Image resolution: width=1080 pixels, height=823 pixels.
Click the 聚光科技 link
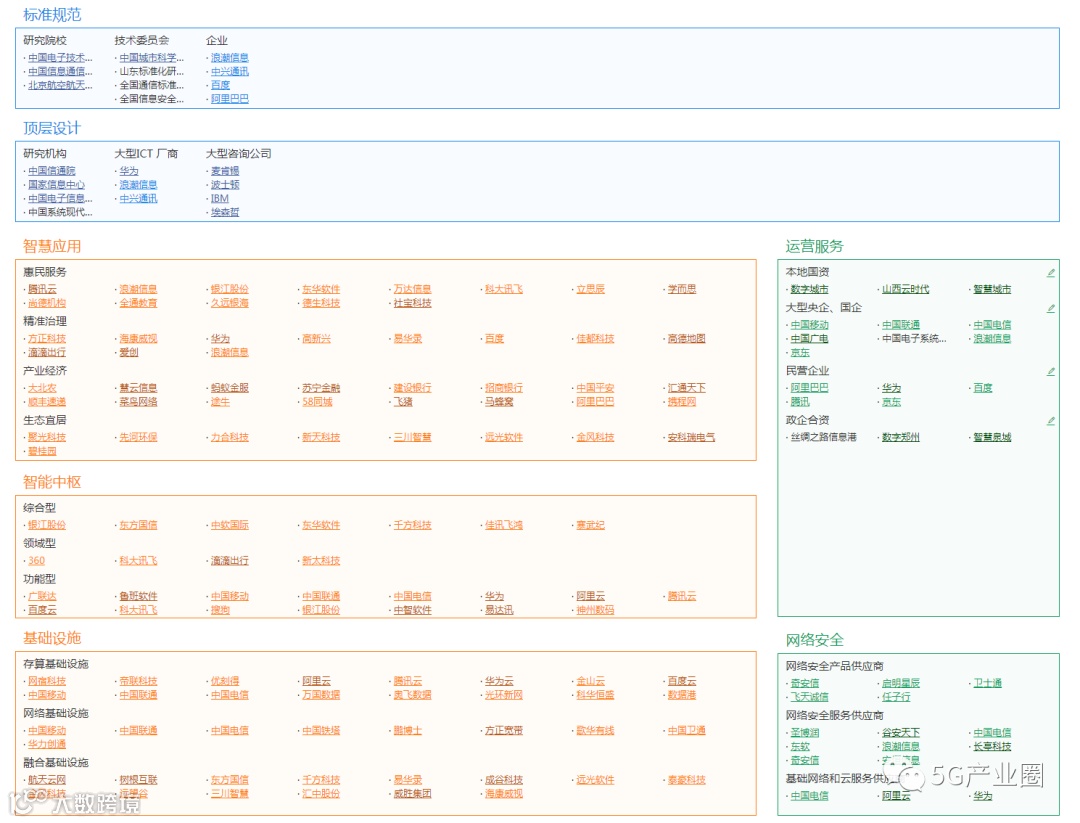47,437
